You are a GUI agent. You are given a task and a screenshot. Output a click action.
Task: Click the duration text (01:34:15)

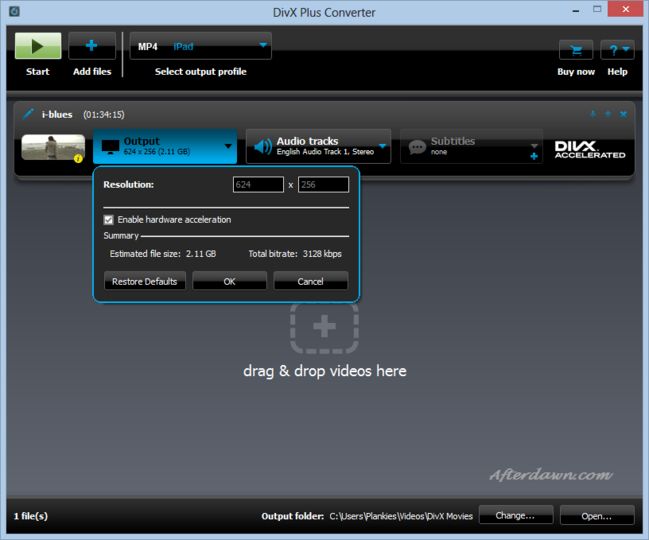point(103,115)
